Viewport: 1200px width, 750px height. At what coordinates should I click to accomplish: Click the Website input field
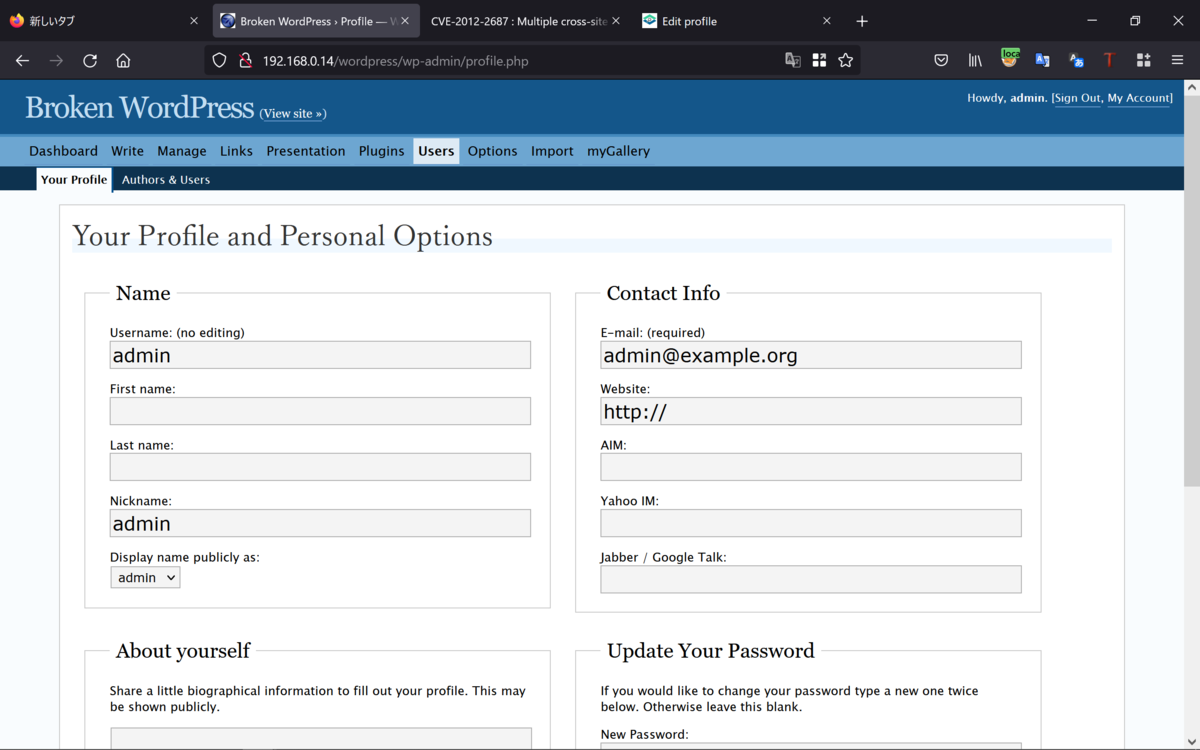pyautogui.click(x=811, y=411)
